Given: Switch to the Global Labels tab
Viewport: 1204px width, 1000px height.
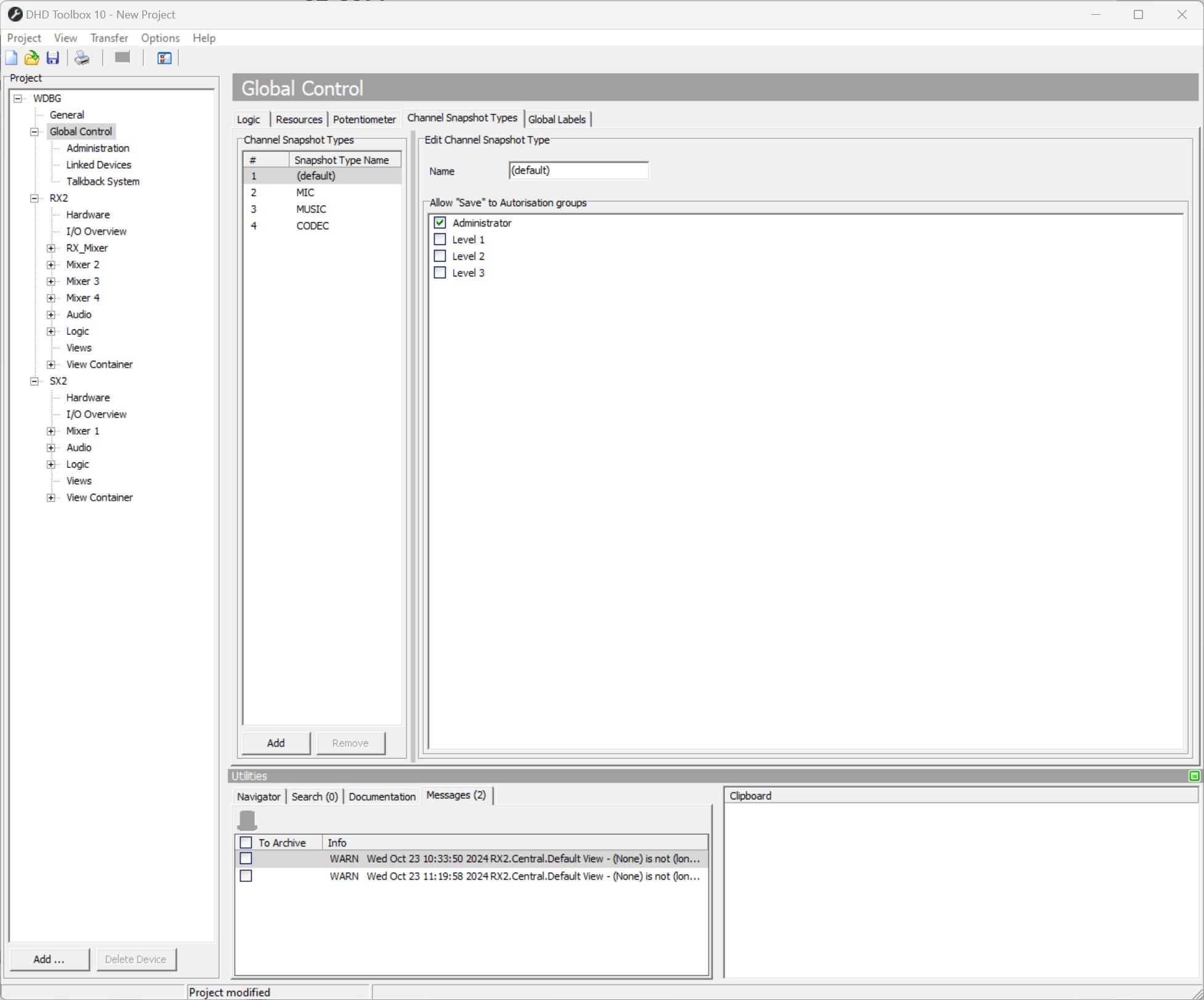Looking at the screenshot, I should 556,119.
